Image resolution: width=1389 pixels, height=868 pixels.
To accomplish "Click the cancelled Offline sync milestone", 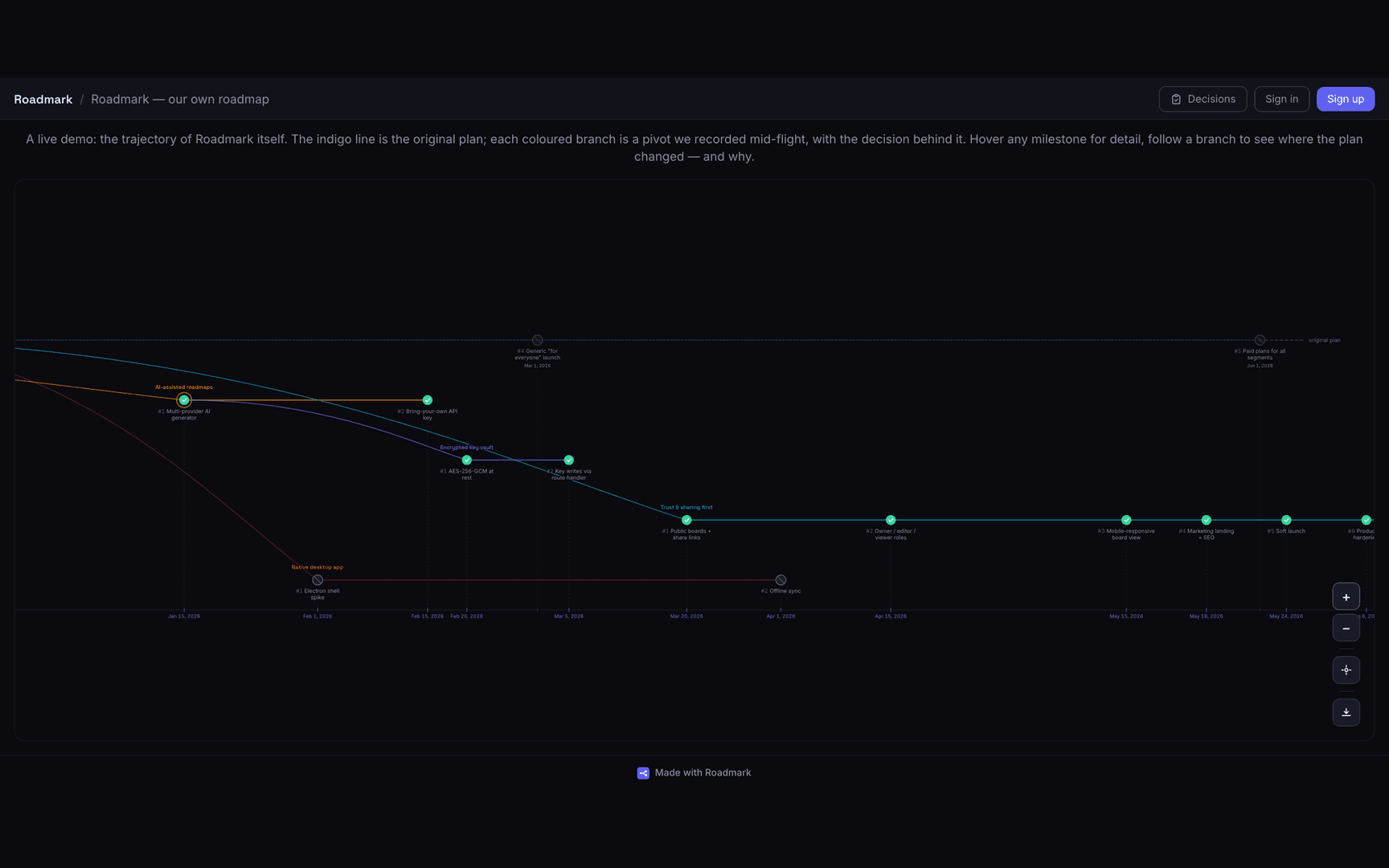I will pos(781,579).
